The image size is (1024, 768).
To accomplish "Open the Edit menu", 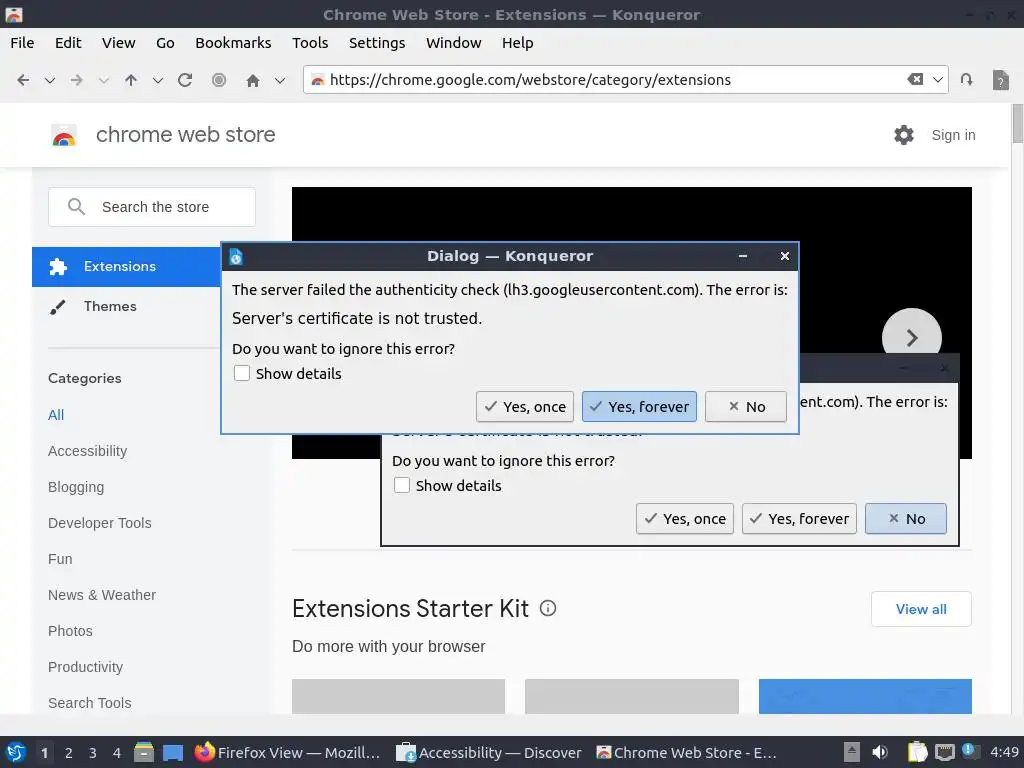I will tap(68, 43).
